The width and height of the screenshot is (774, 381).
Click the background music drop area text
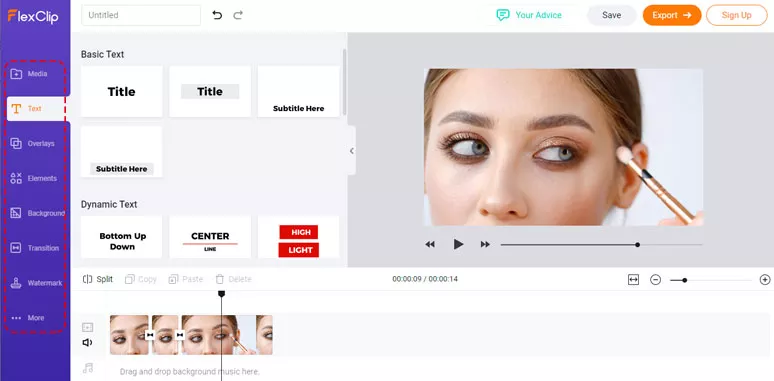coord(190,372)
